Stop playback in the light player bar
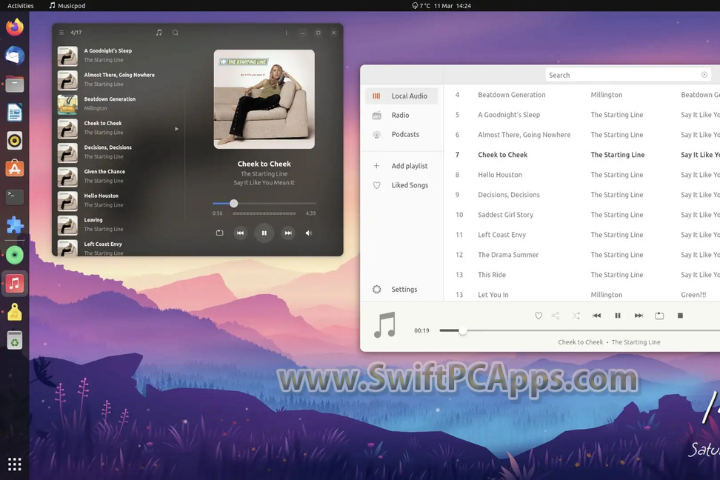720x480 pixels. click(681, 316)
